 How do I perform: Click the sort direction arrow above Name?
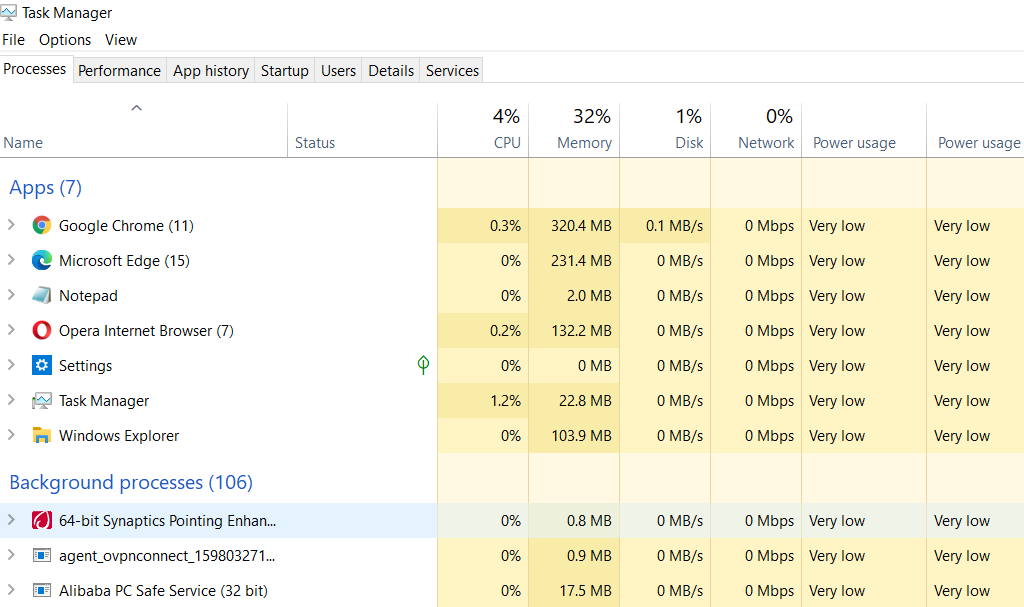coord(136,108)
